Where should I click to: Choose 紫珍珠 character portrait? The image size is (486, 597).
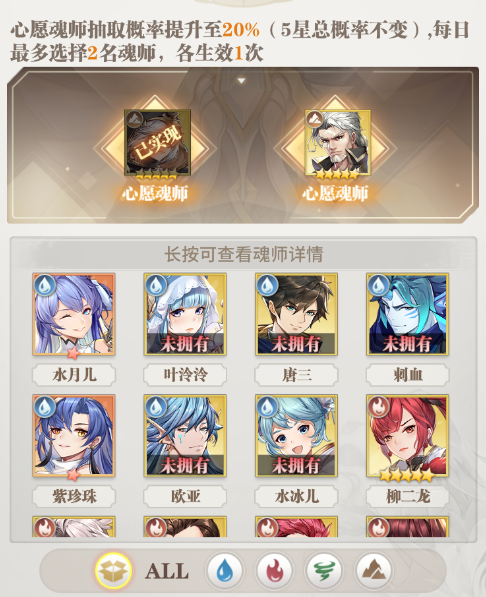[74, 436]
